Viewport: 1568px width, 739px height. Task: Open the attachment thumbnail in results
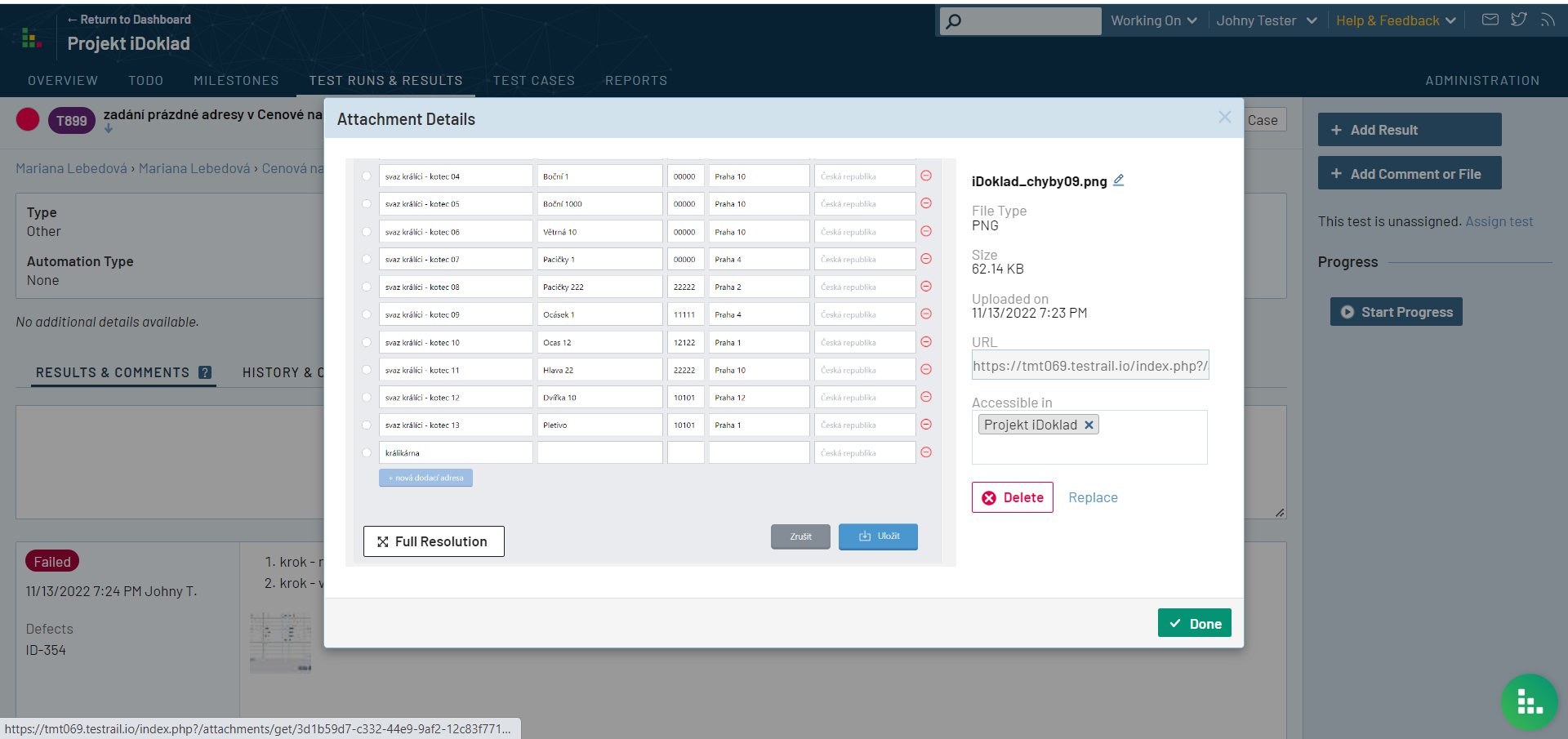pyautogui.click(x=280, y=643)
